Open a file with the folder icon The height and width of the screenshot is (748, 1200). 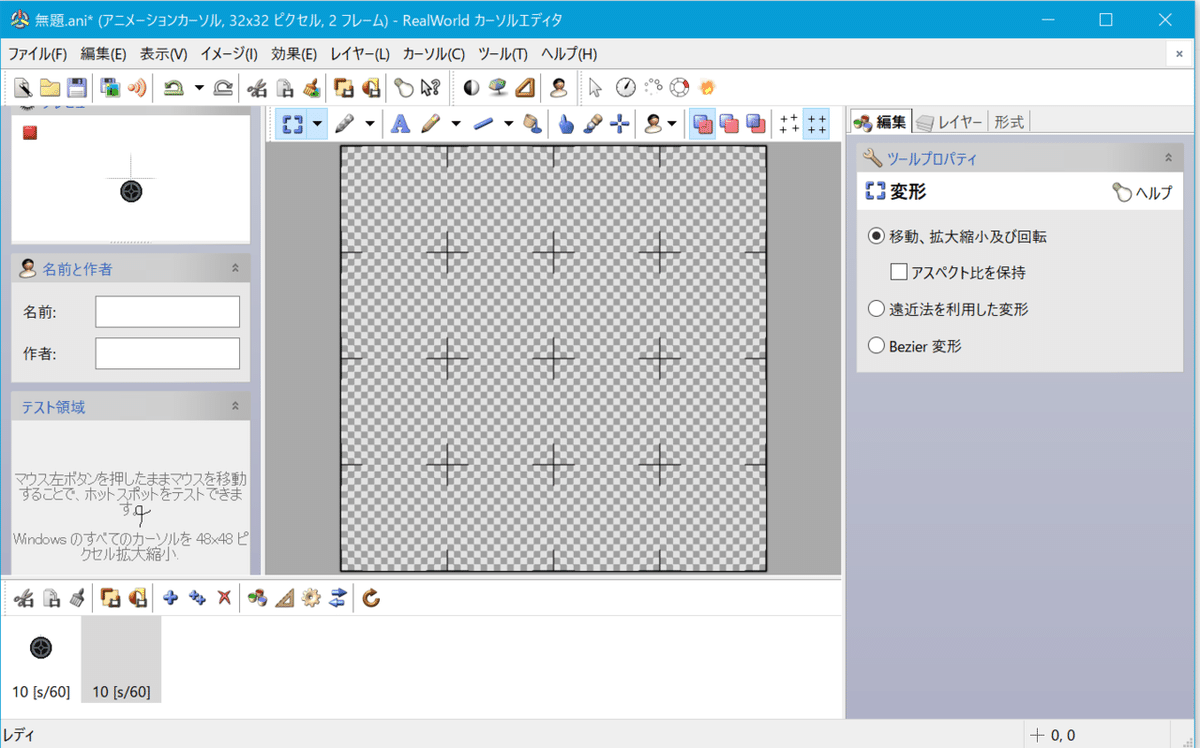50,87
